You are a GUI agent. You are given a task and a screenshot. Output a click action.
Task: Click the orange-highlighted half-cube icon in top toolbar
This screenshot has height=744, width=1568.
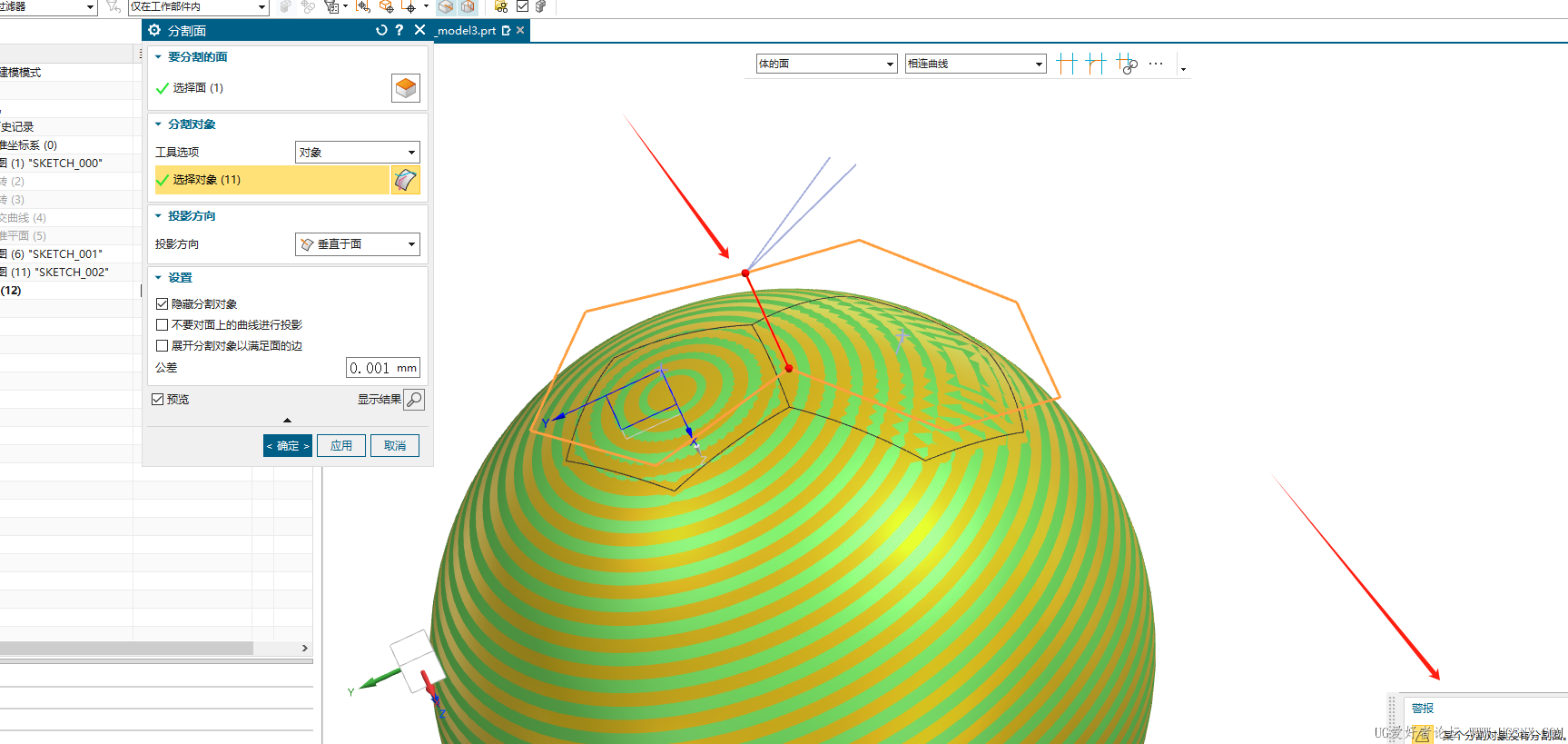pos(446,7)
